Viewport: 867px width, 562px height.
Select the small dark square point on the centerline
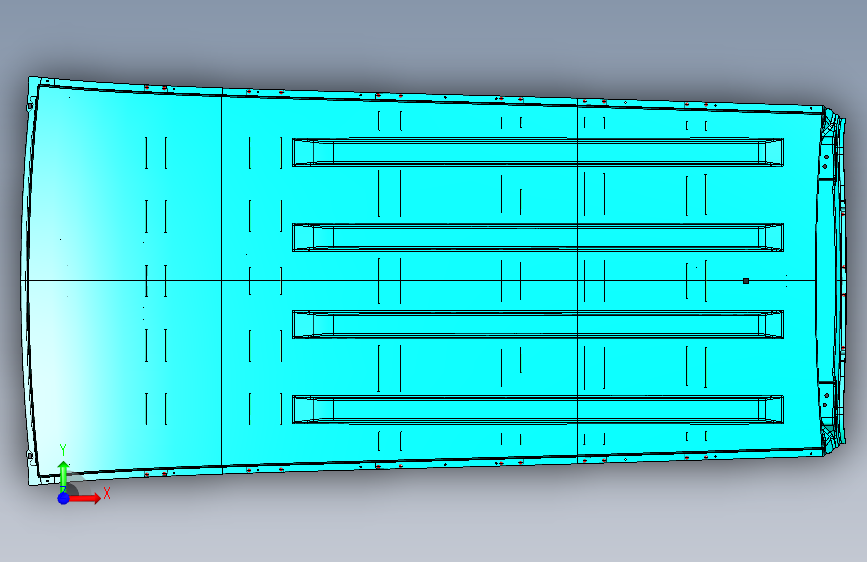coord(746,281)
